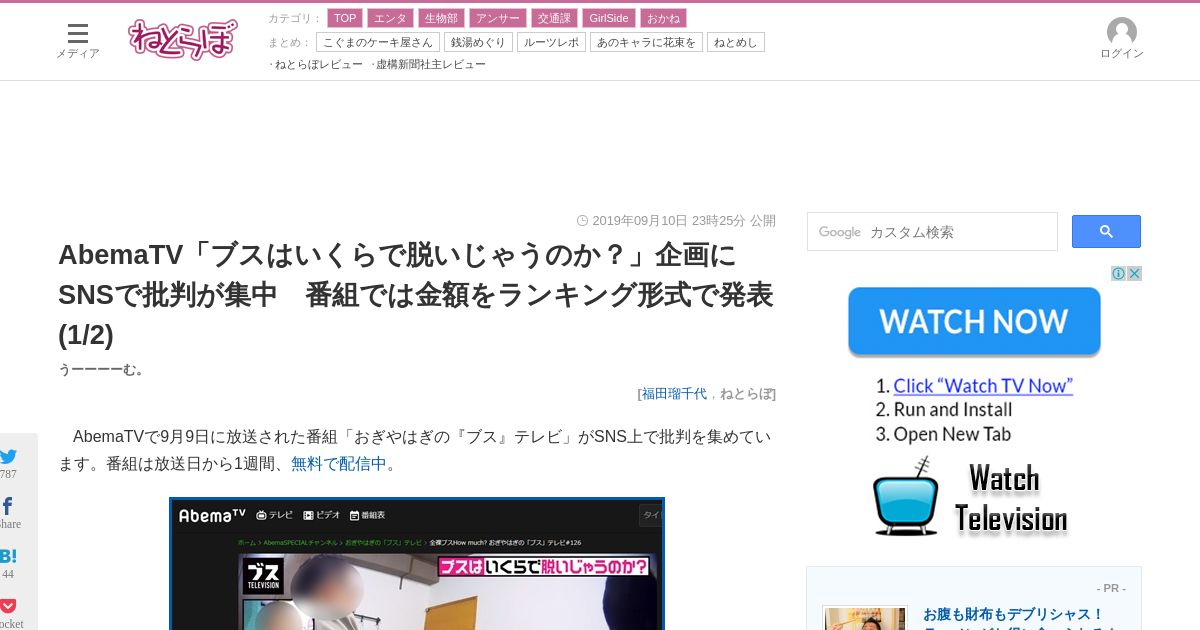Click the PR article thumbnail image
This screenshot has width=1200, height=630.
pyautogui.click(x=865, y=619)
